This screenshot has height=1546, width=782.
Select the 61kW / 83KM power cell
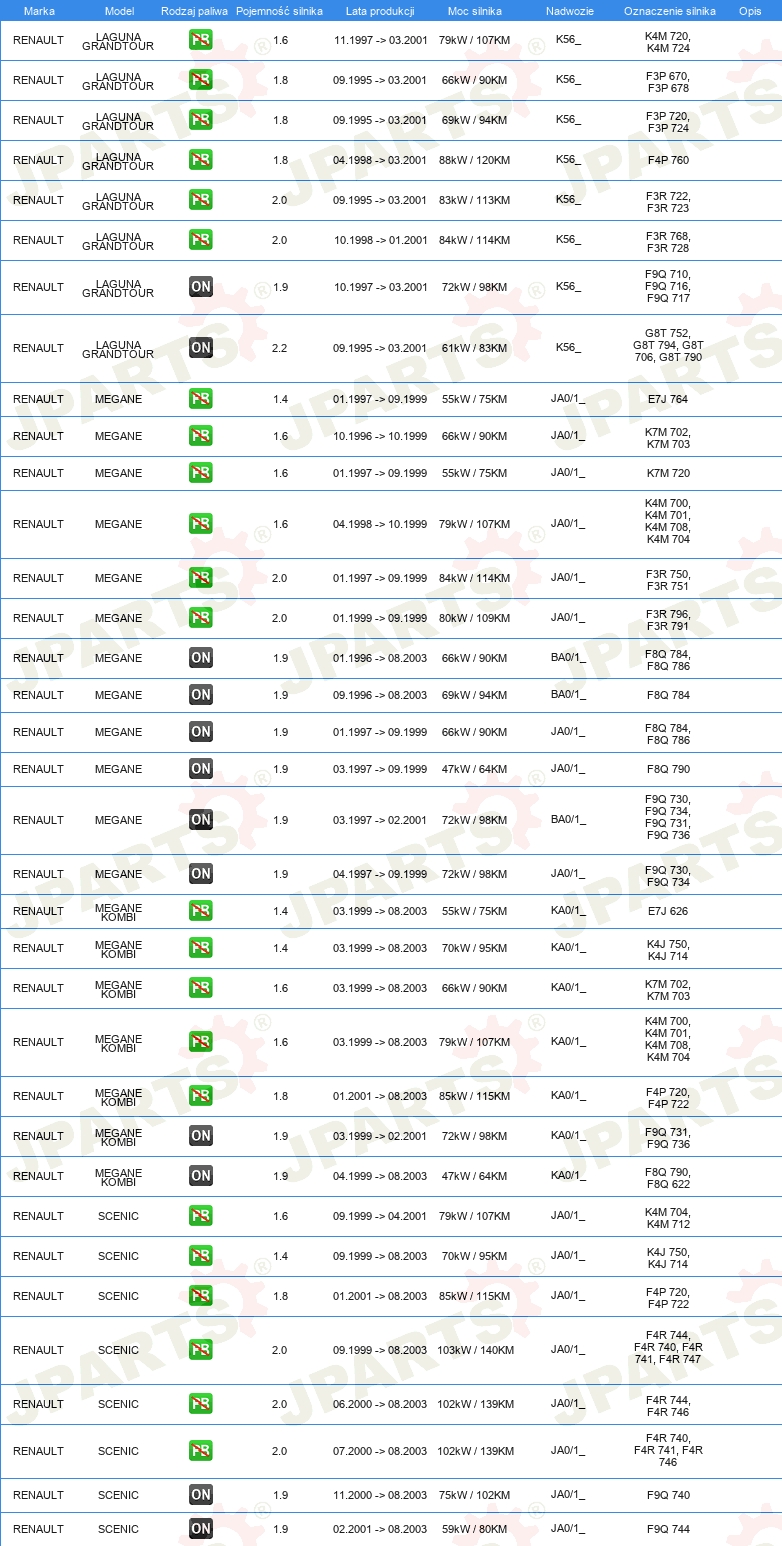[x=474, y=348]
